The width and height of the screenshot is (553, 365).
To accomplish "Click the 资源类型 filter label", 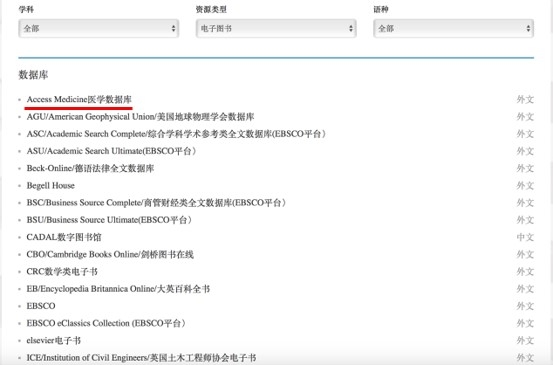I will point(211,10).
